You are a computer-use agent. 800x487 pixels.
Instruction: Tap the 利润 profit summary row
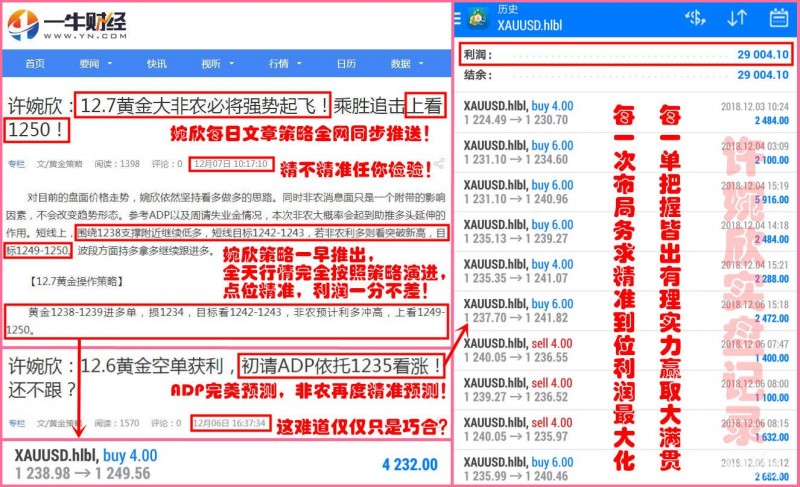click(x=627, y=54)
